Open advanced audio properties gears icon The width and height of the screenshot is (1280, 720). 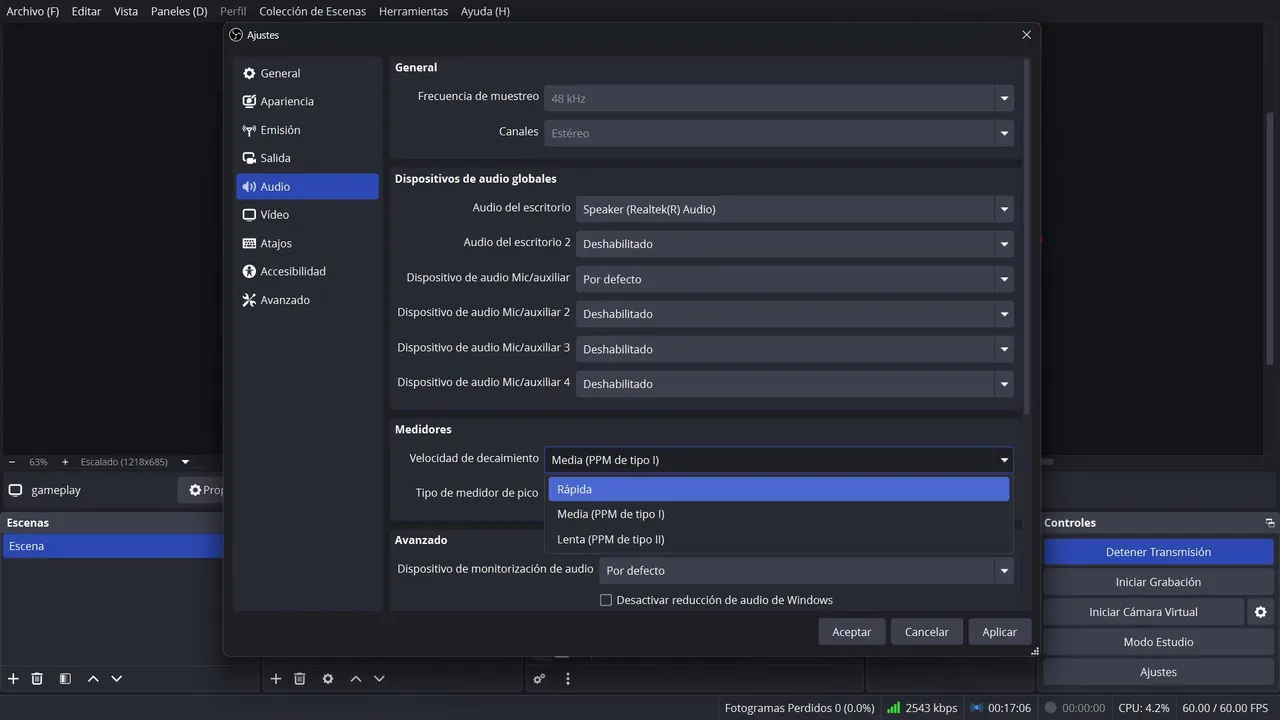click(x=539, y=678)
